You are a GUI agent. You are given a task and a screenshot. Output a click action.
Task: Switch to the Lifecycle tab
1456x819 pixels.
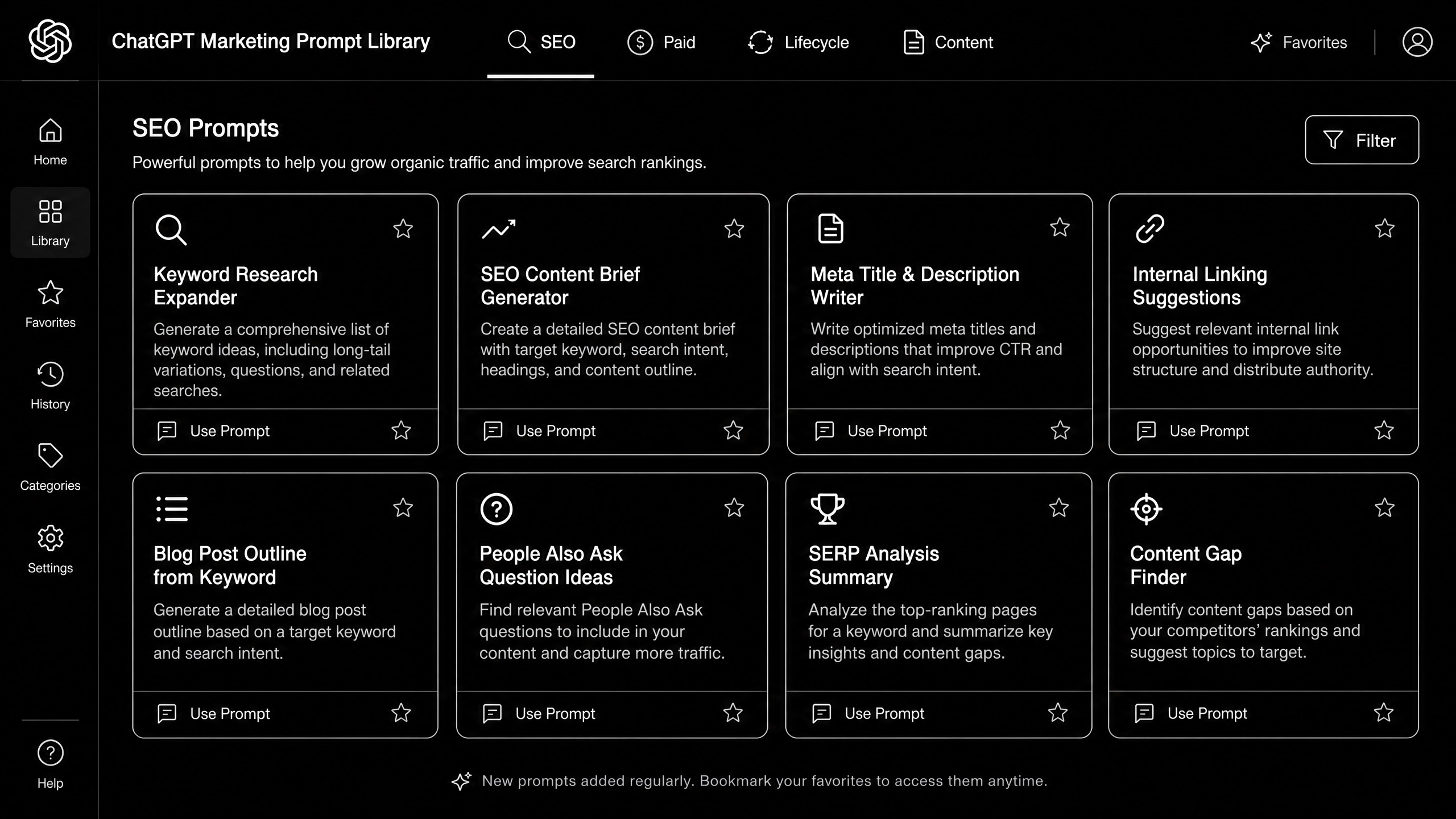[798, 42]
